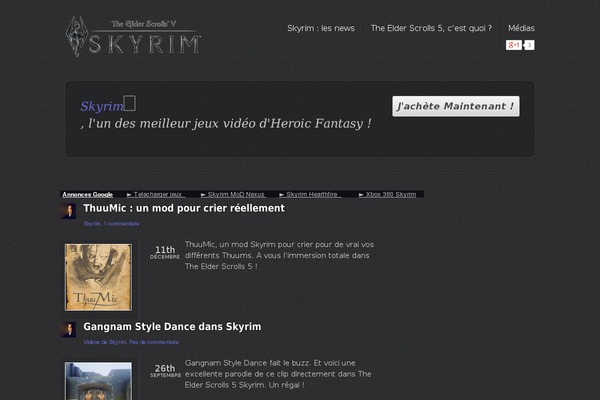Click the +1 count bubble showing 3

point(529,45)
